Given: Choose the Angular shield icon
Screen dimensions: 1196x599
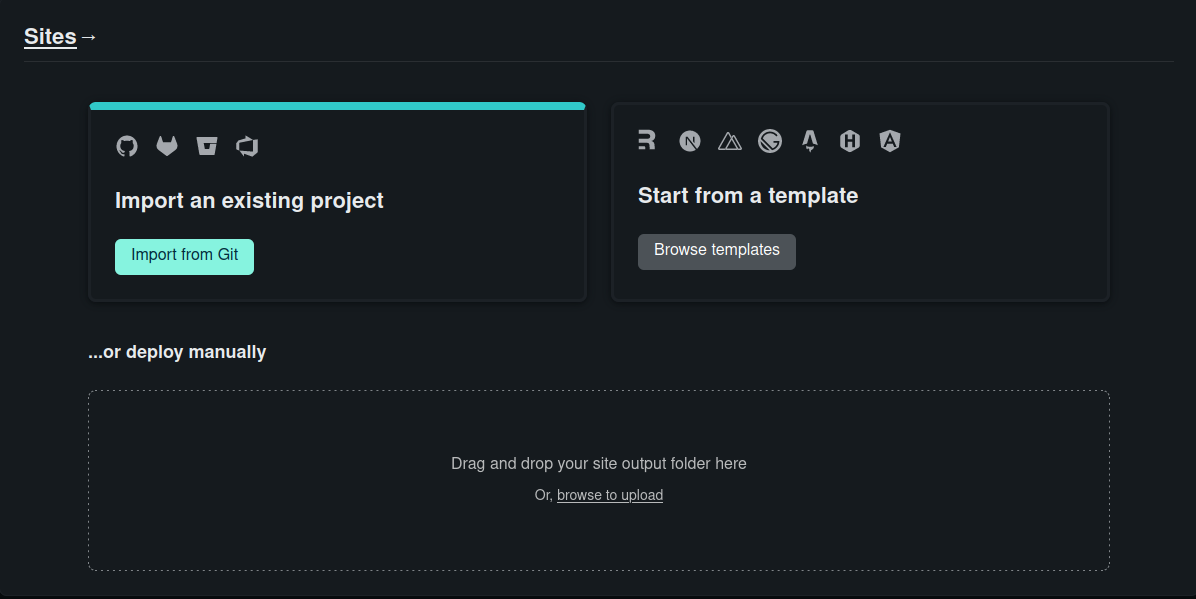Looking at the screenshot, I should [889, 141].
